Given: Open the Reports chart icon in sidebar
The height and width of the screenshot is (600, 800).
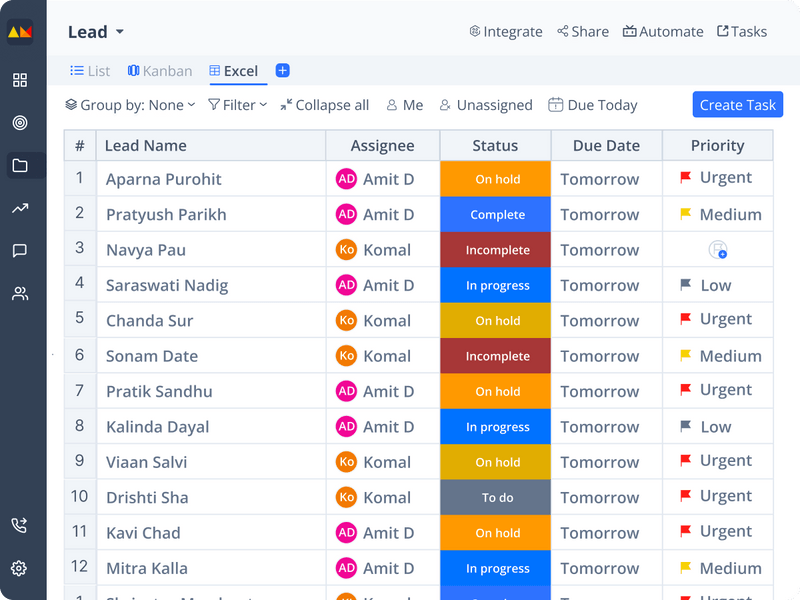Looking at the screenshot, I should (x=19, y=208).
